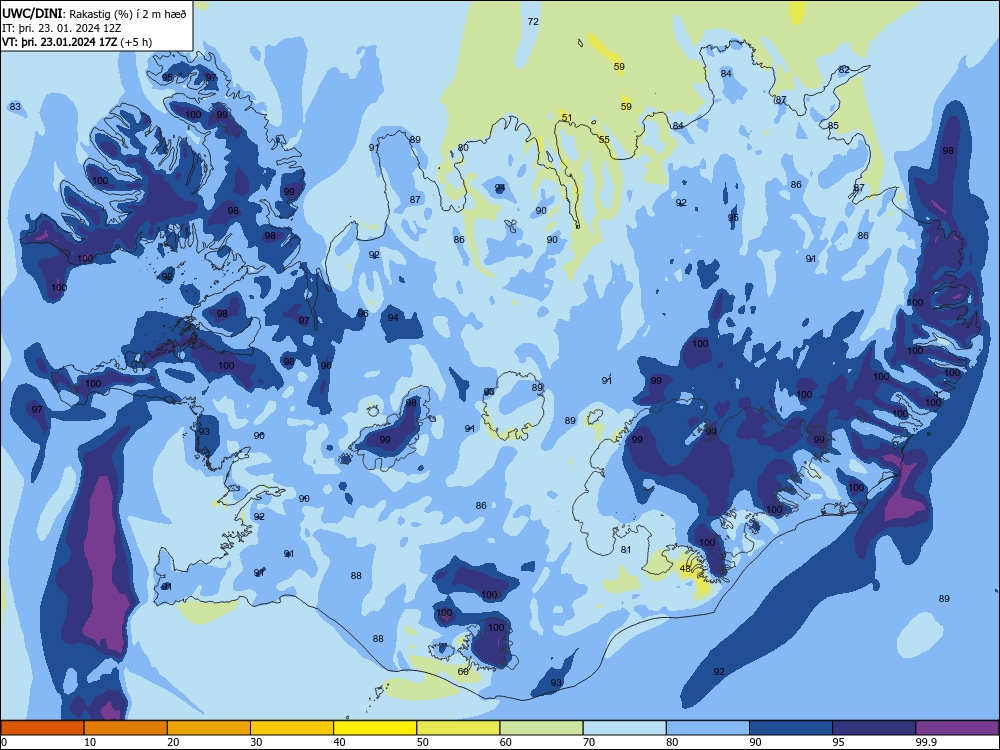Select the map value 81
Viewport: 1000px width, 750px height.
click(x=626, y=549)
